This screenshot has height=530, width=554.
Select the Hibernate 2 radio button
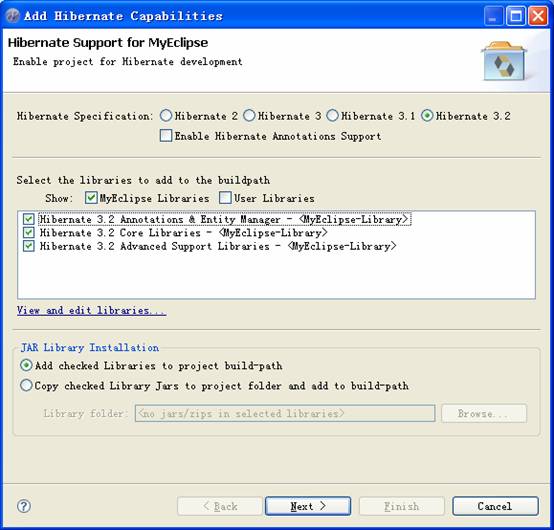pos(166,116)
